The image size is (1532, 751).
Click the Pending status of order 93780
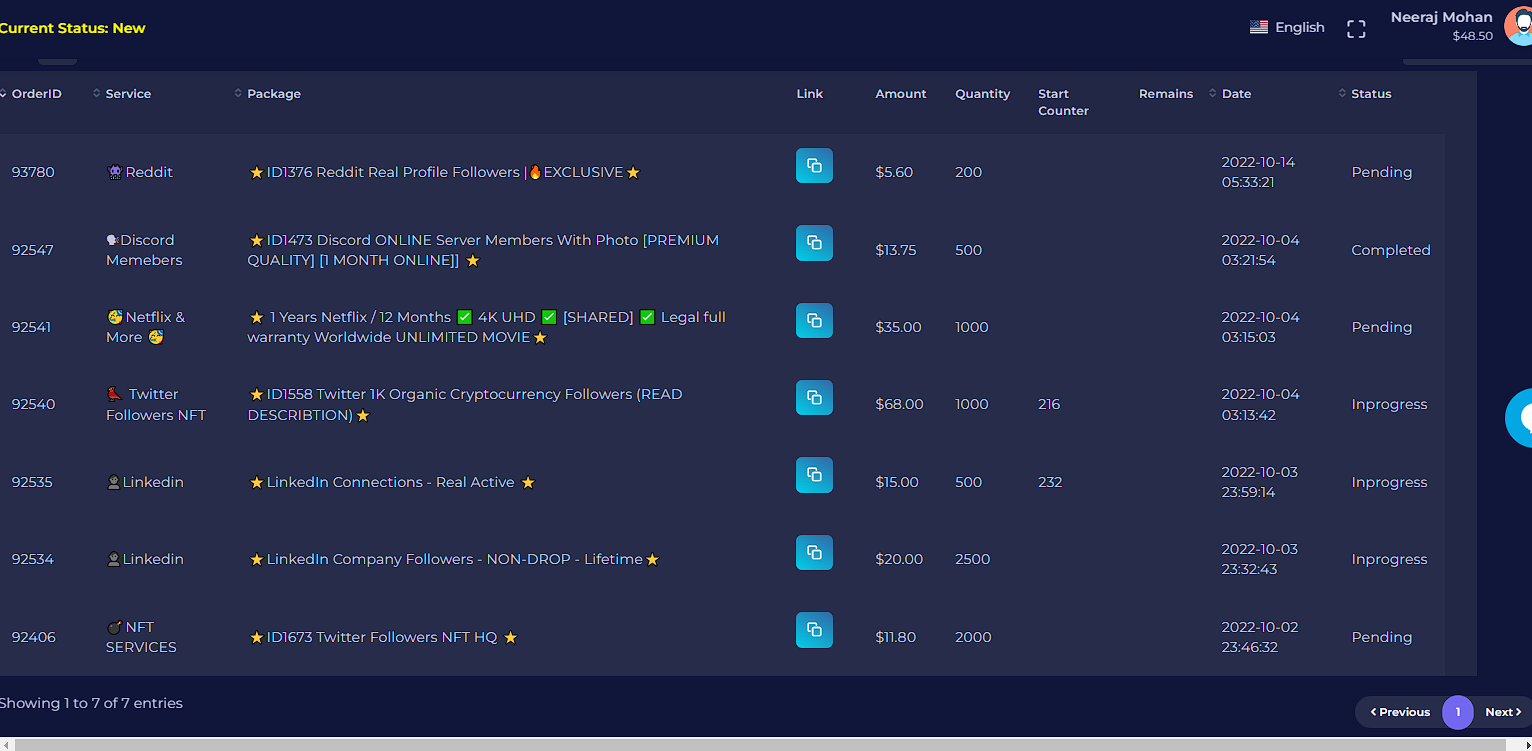tap(1382, 172)
